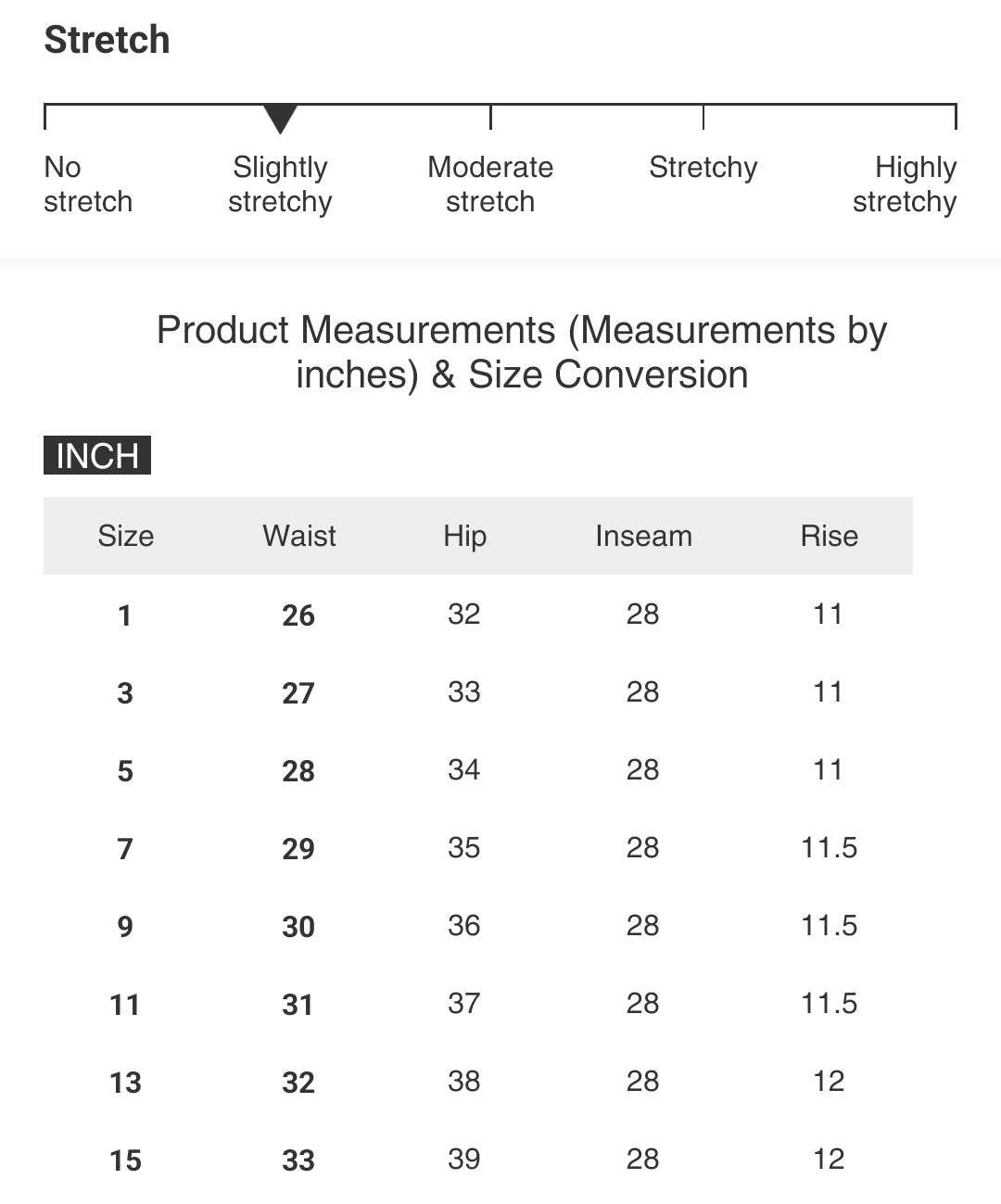
Task: Select the size 15 row label
Action: click(x=125, y=1160)
